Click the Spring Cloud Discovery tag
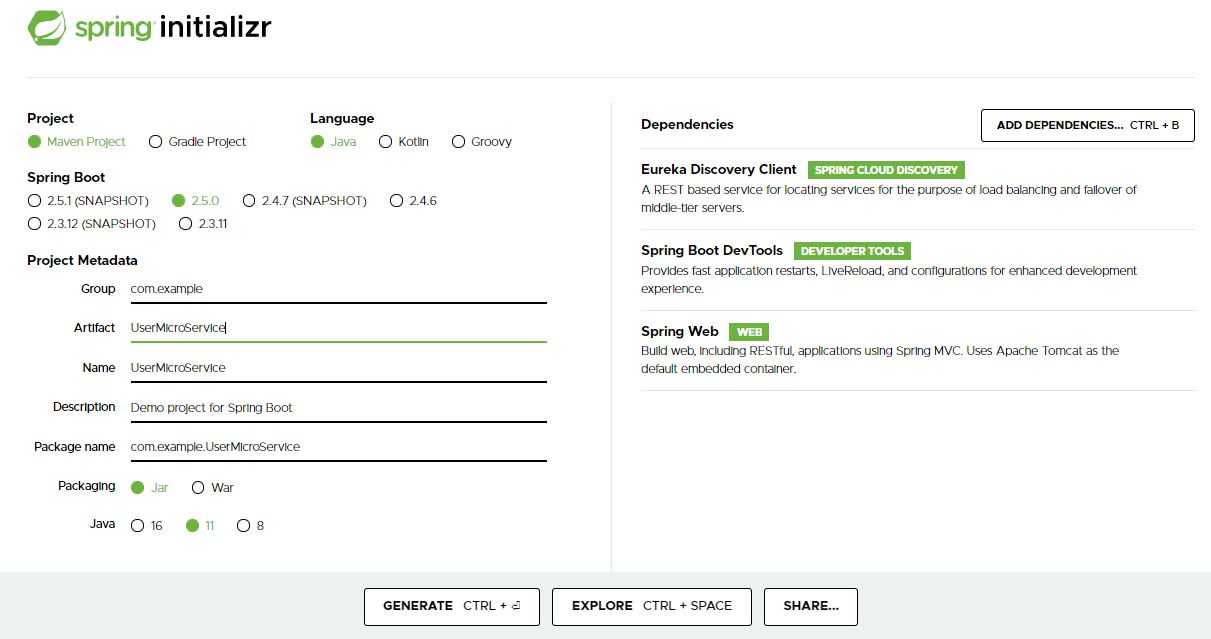 point(886,170)
